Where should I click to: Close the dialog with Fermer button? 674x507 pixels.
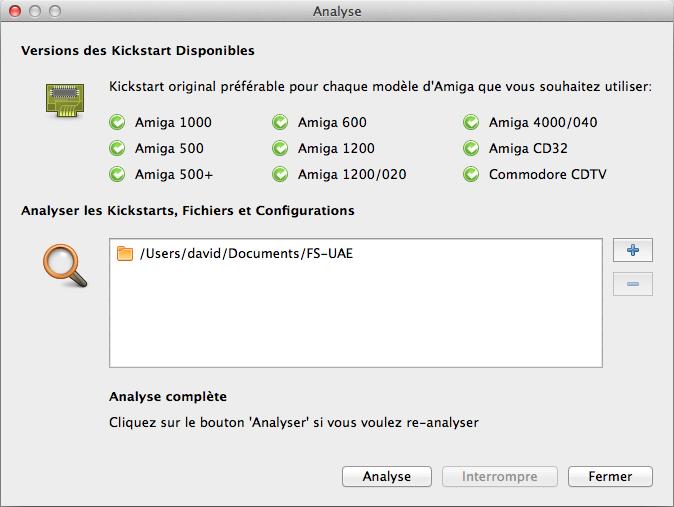pos(610,476)
